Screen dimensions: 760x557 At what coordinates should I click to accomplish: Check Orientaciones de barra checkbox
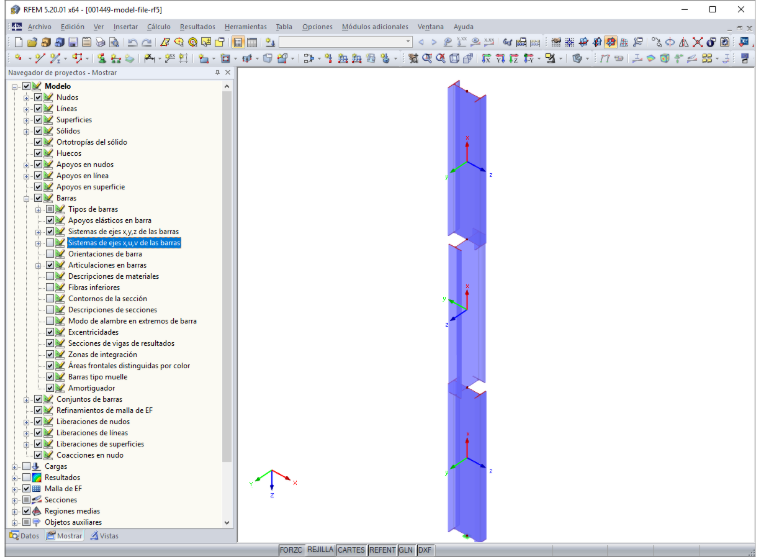pos(50,254)
